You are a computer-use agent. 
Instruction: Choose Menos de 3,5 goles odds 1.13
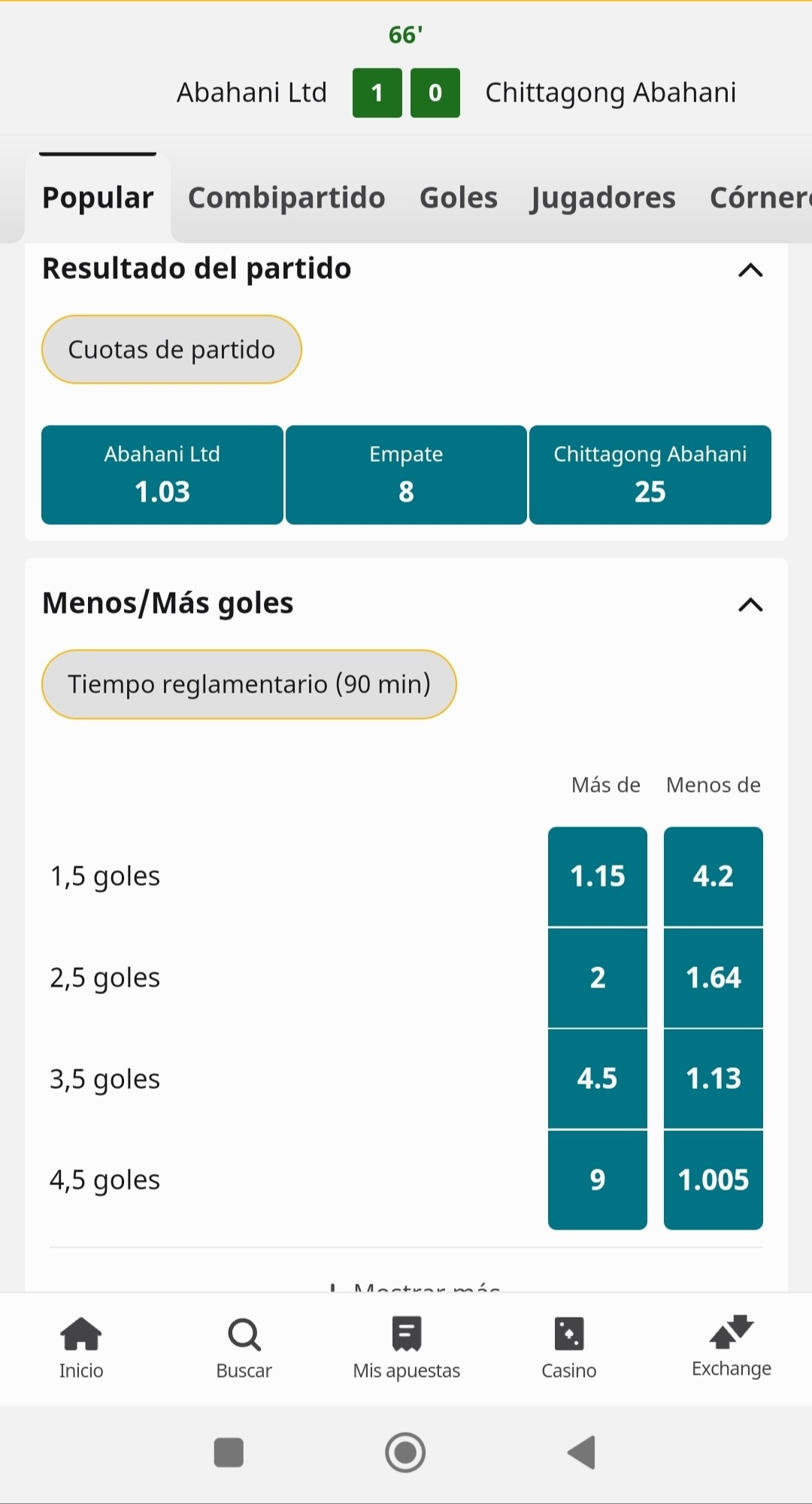714,1079
